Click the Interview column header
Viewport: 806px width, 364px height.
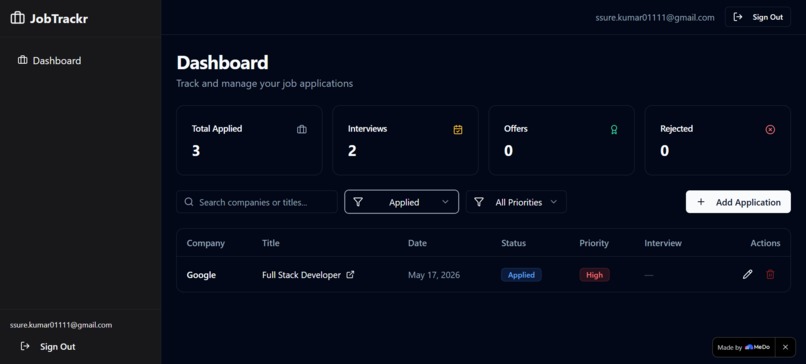click(663, 243)
